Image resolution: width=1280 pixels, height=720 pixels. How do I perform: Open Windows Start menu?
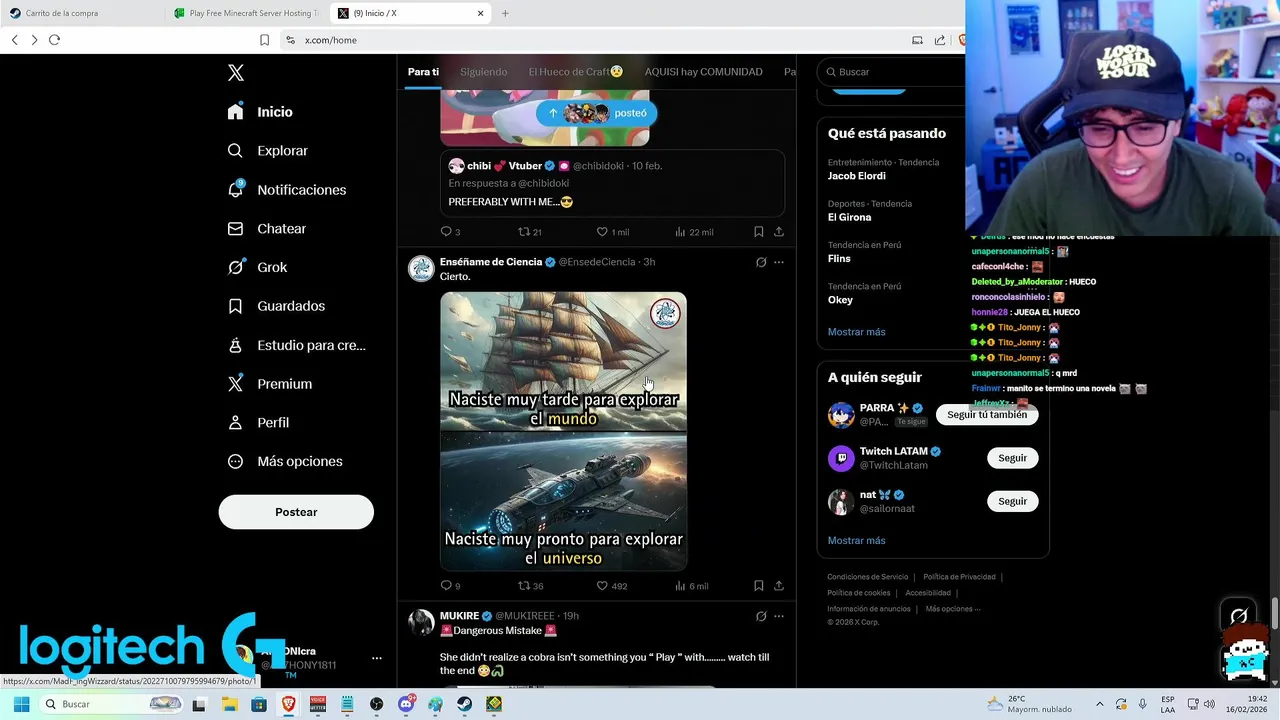[x=21, y=704]
